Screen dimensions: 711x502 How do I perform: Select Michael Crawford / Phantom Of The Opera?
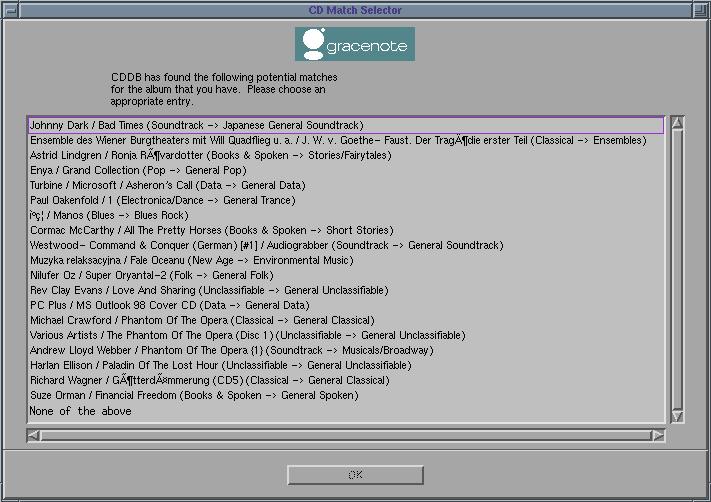[346, 320]
